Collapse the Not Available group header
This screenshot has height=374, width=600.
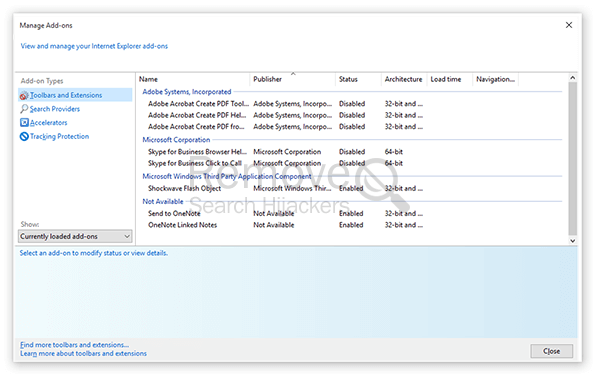click(x=163, y=201)
